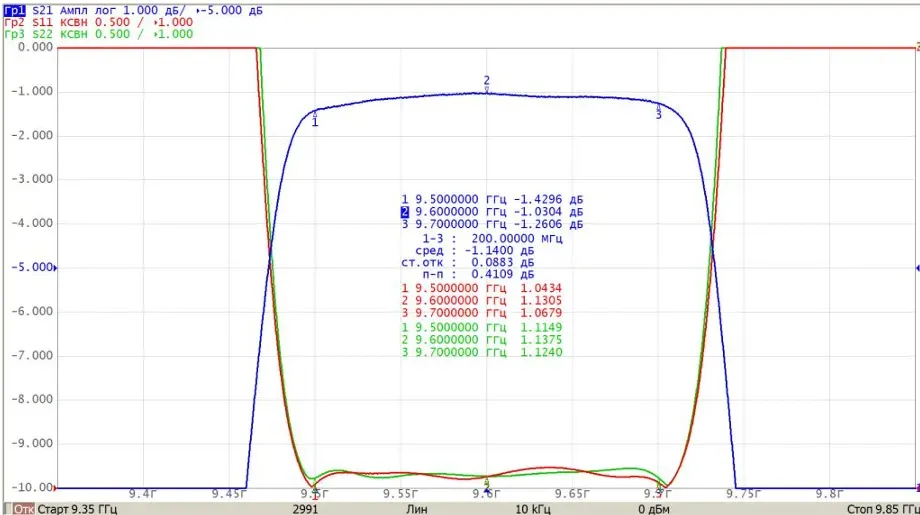Click the red Отк indicator in status bar
The width and height of the screenshot is (920, 515).
pyautogui.click(x=24, y=509)
